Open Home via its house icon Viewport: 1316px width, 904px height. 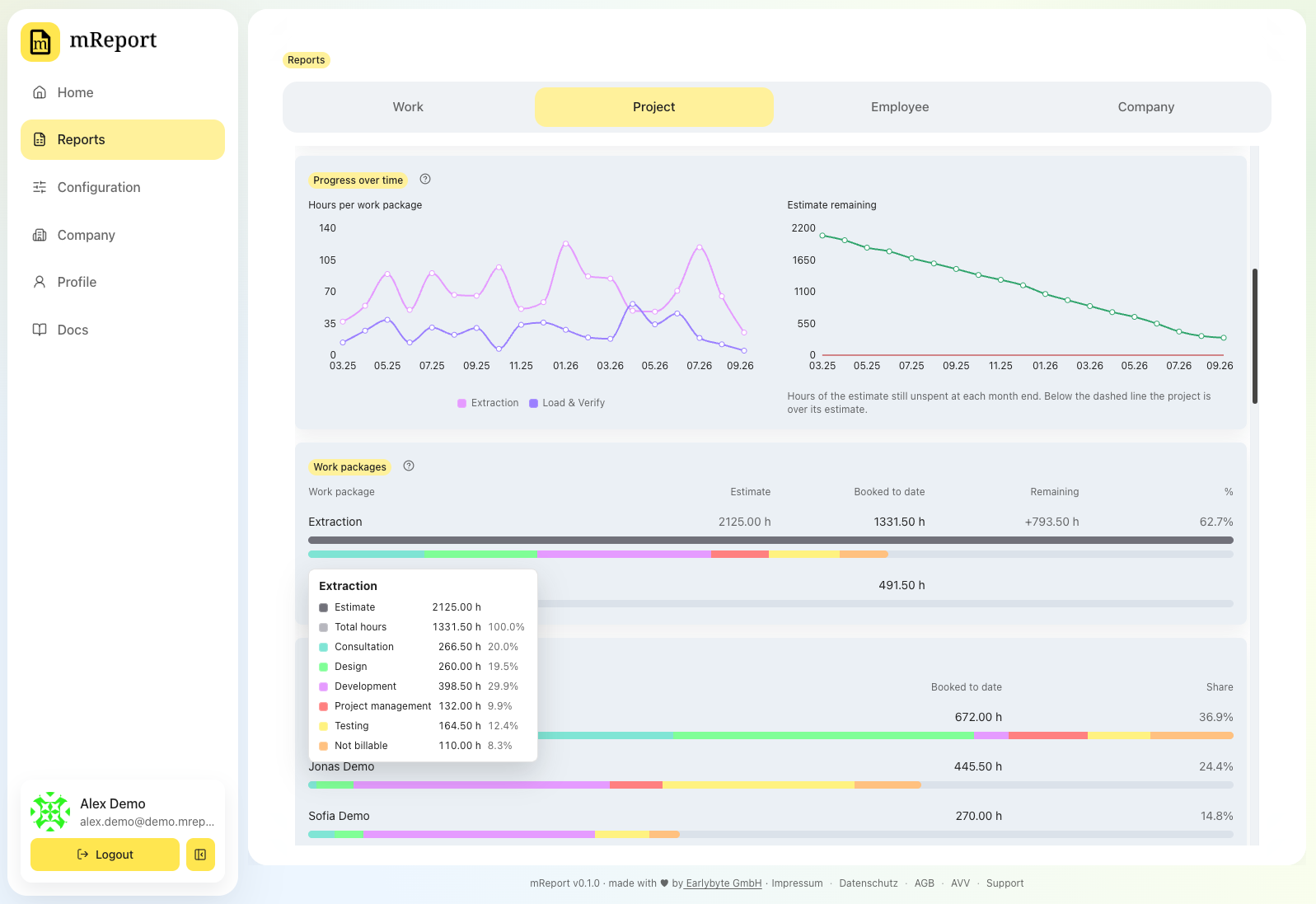(x=40, y=92)
